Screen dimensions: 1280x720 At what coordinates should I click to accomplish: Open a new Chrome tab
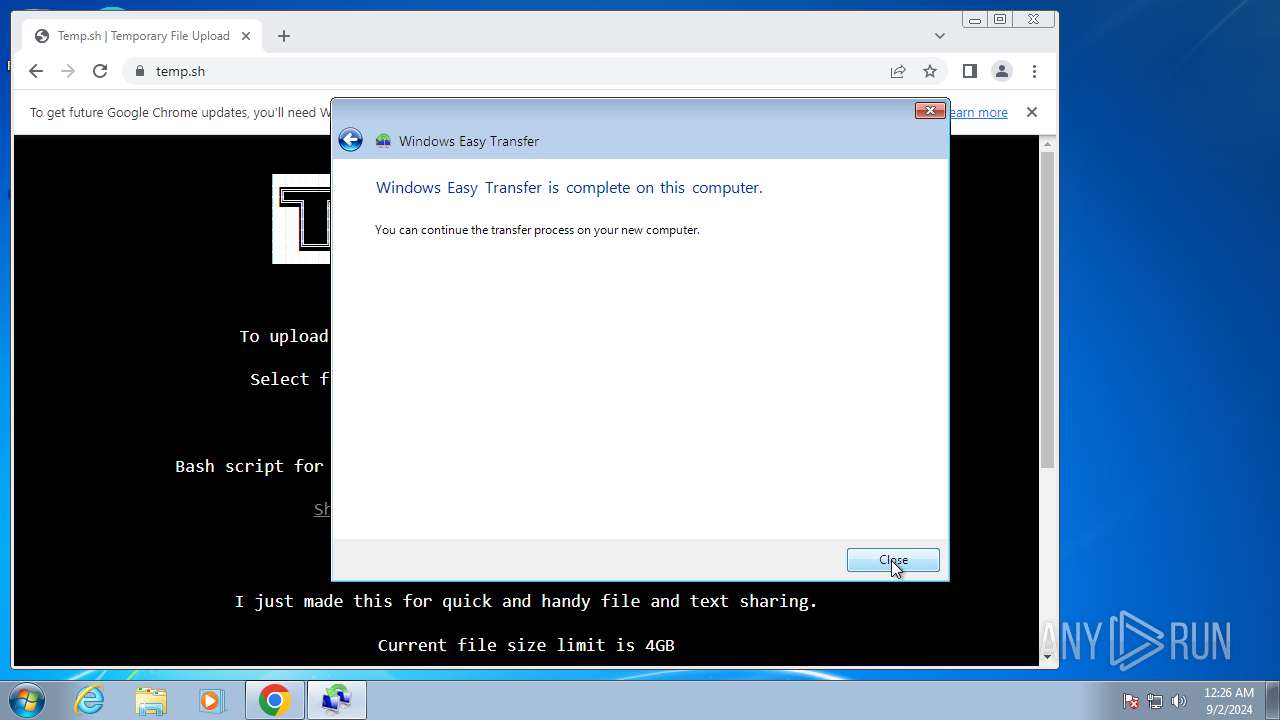click(284, 36)
